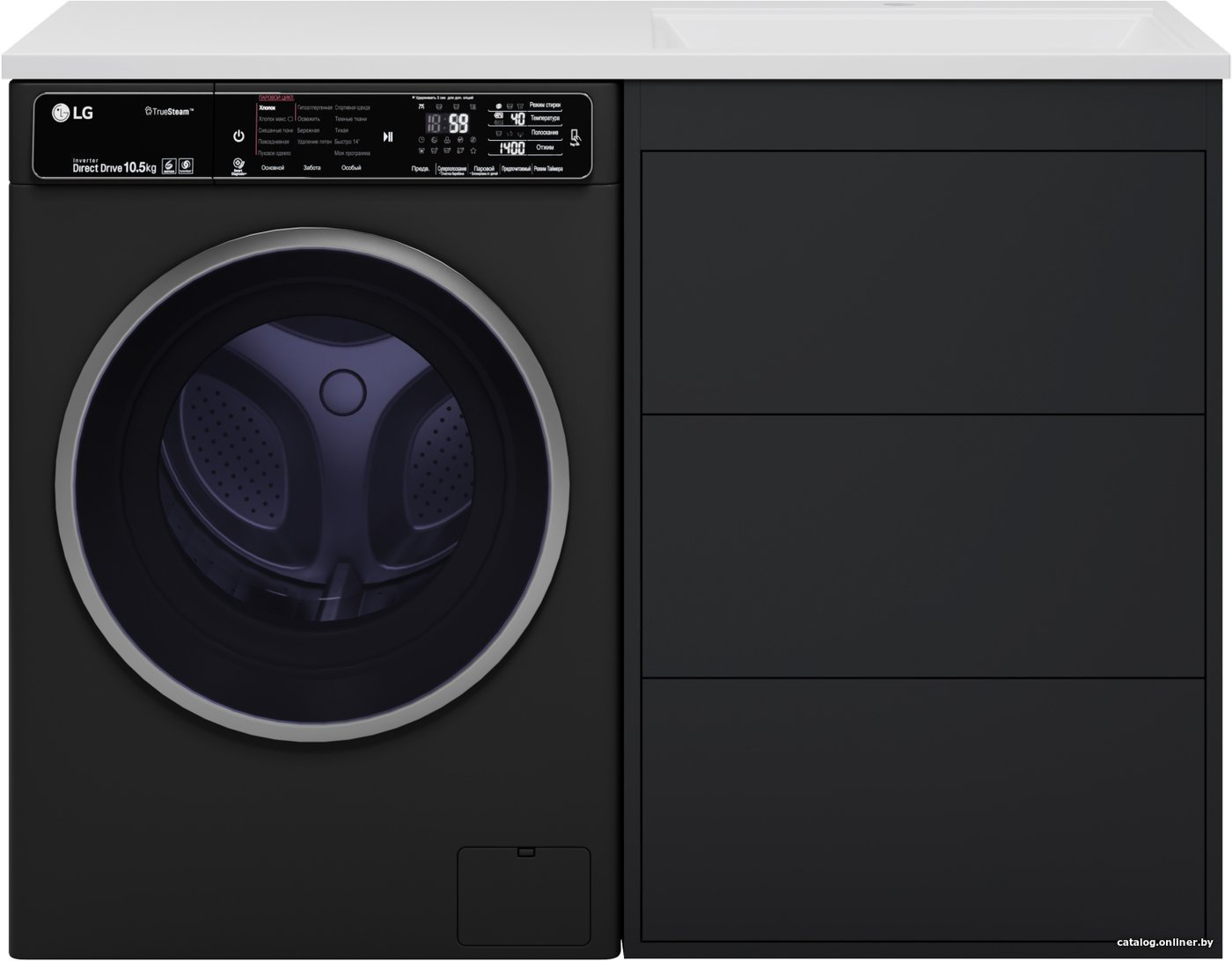Choose the Моя программа program
Viewport: 1232px width, 961px height.
[352, 153]
